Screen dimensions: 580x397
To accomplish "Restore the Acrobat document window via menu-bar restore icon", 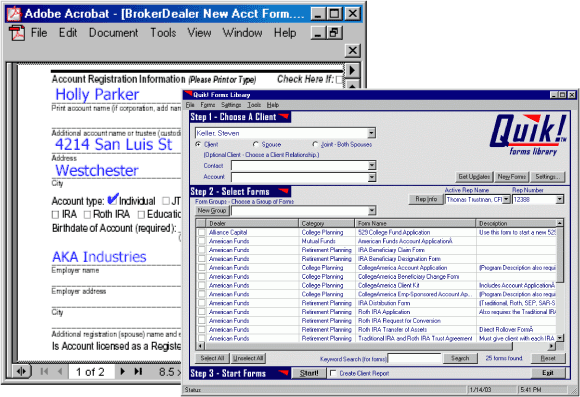I will 334,33.
